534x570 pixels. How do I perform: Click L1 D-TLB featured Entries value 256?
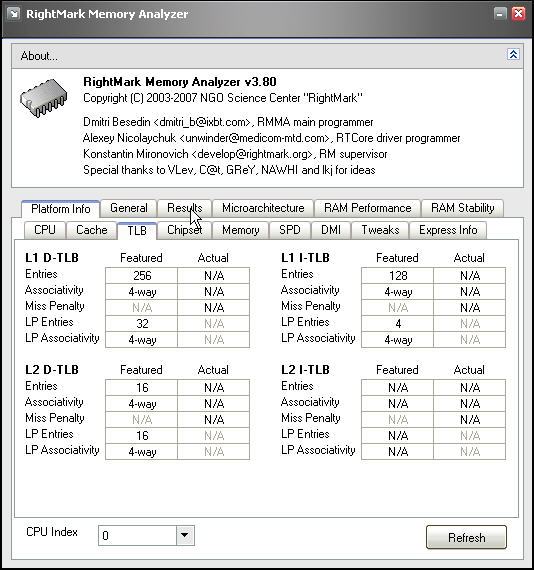coord(142,276)
